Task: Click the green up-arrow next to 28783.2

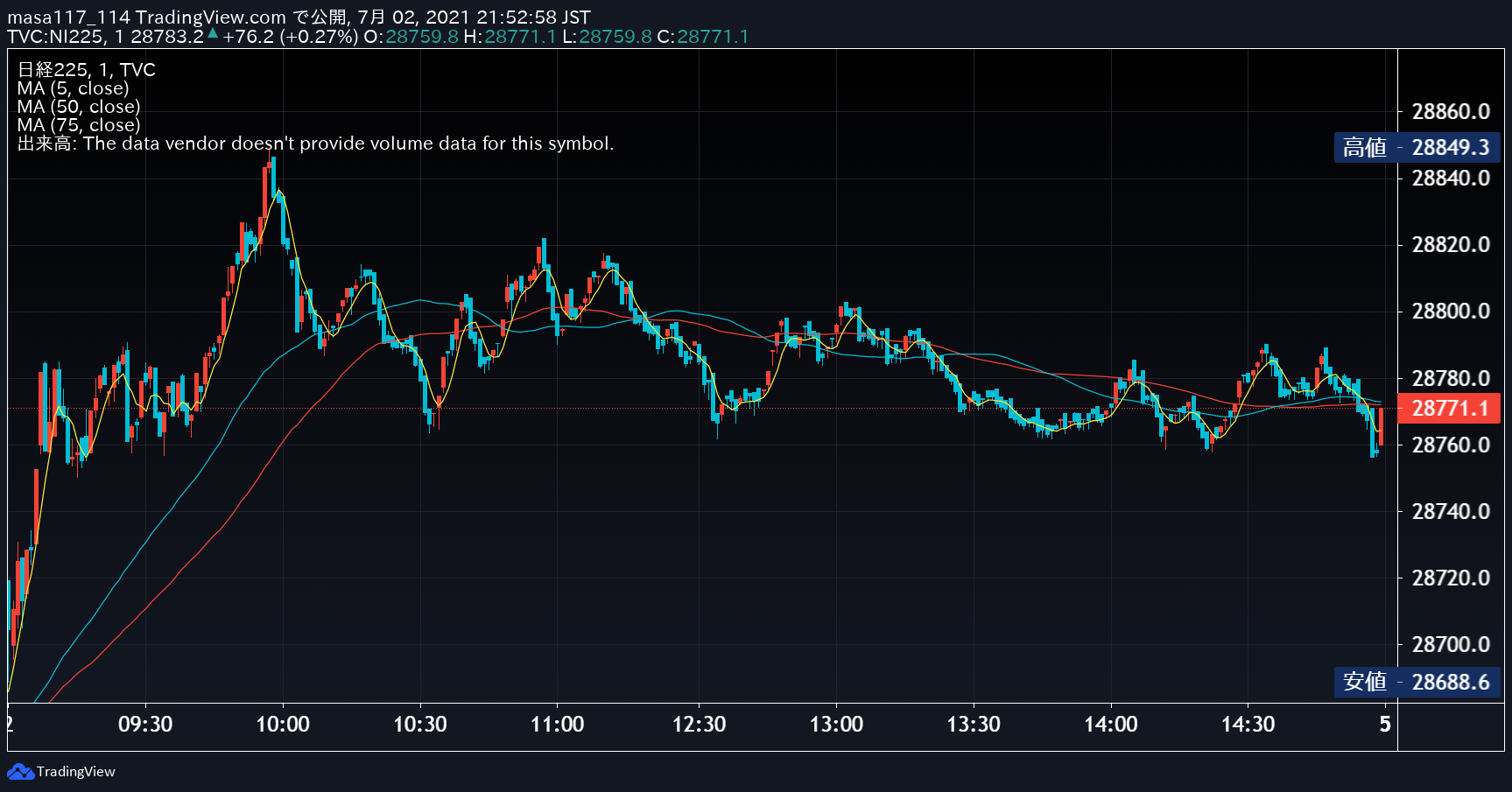Action: point(213,33)
